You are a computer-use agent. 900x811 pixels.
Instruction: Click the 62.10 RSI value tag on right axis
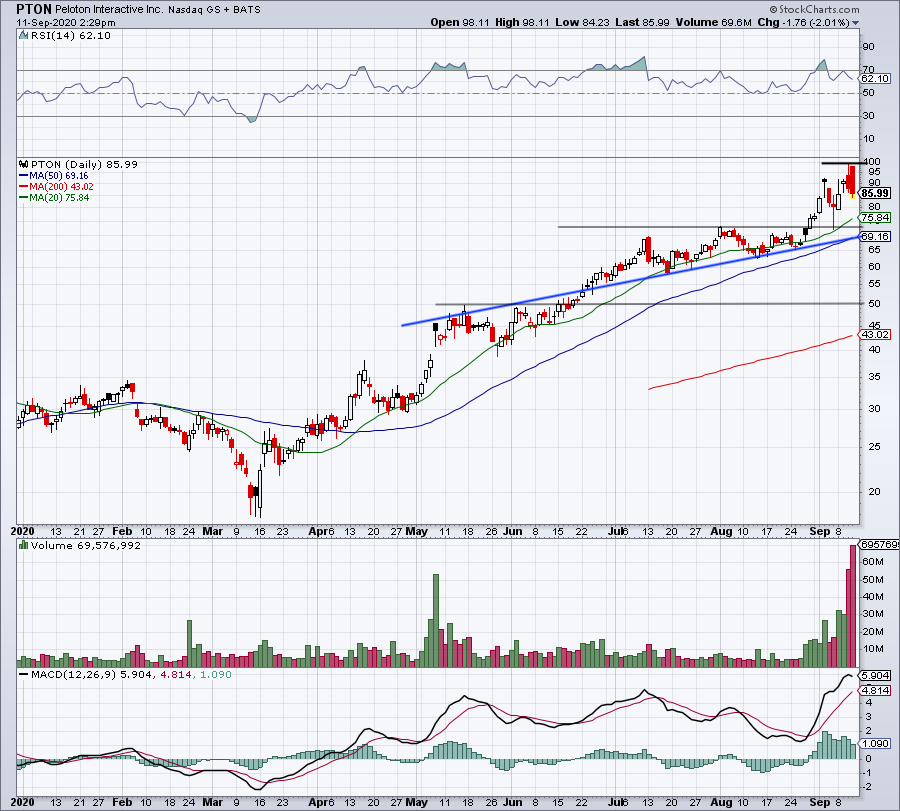(876, 78)
